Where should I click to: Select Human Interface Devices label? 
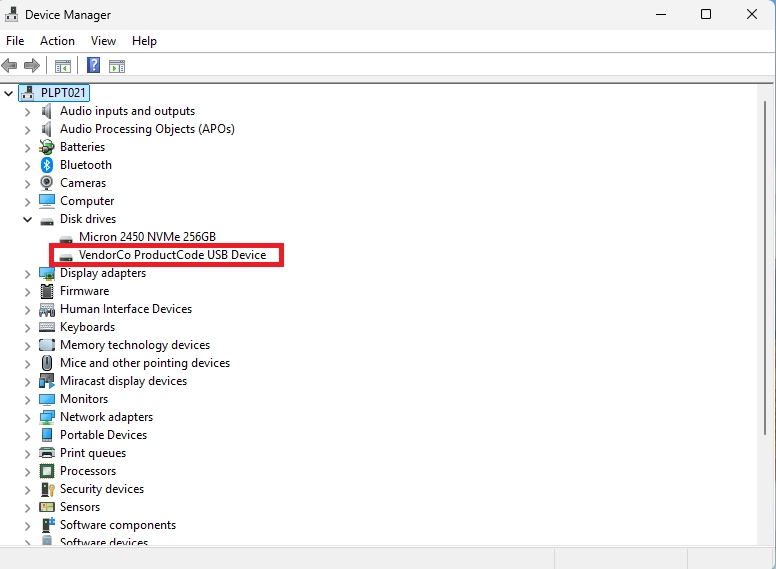click(126, 309)
